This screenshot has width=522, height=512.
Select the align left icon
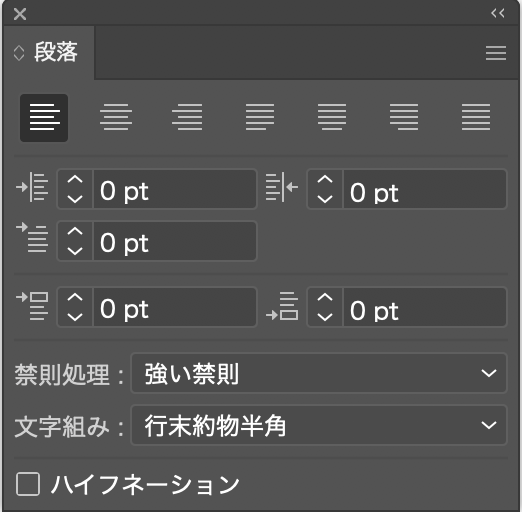click(x=44, y=118)
